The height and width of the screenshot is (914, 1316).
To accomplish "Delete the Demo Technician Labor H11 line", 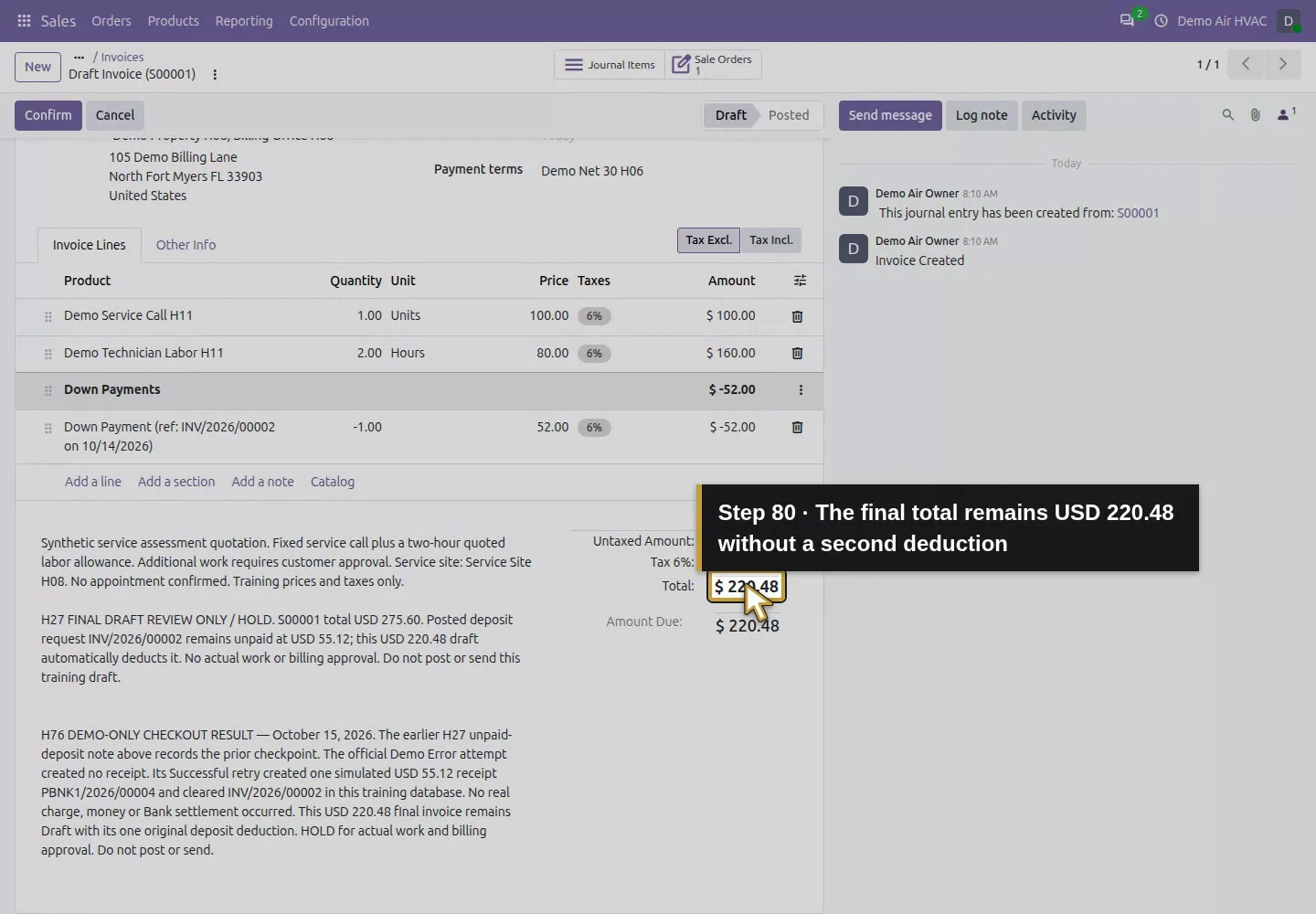I will pyautogui.click(x=797, y=353).
